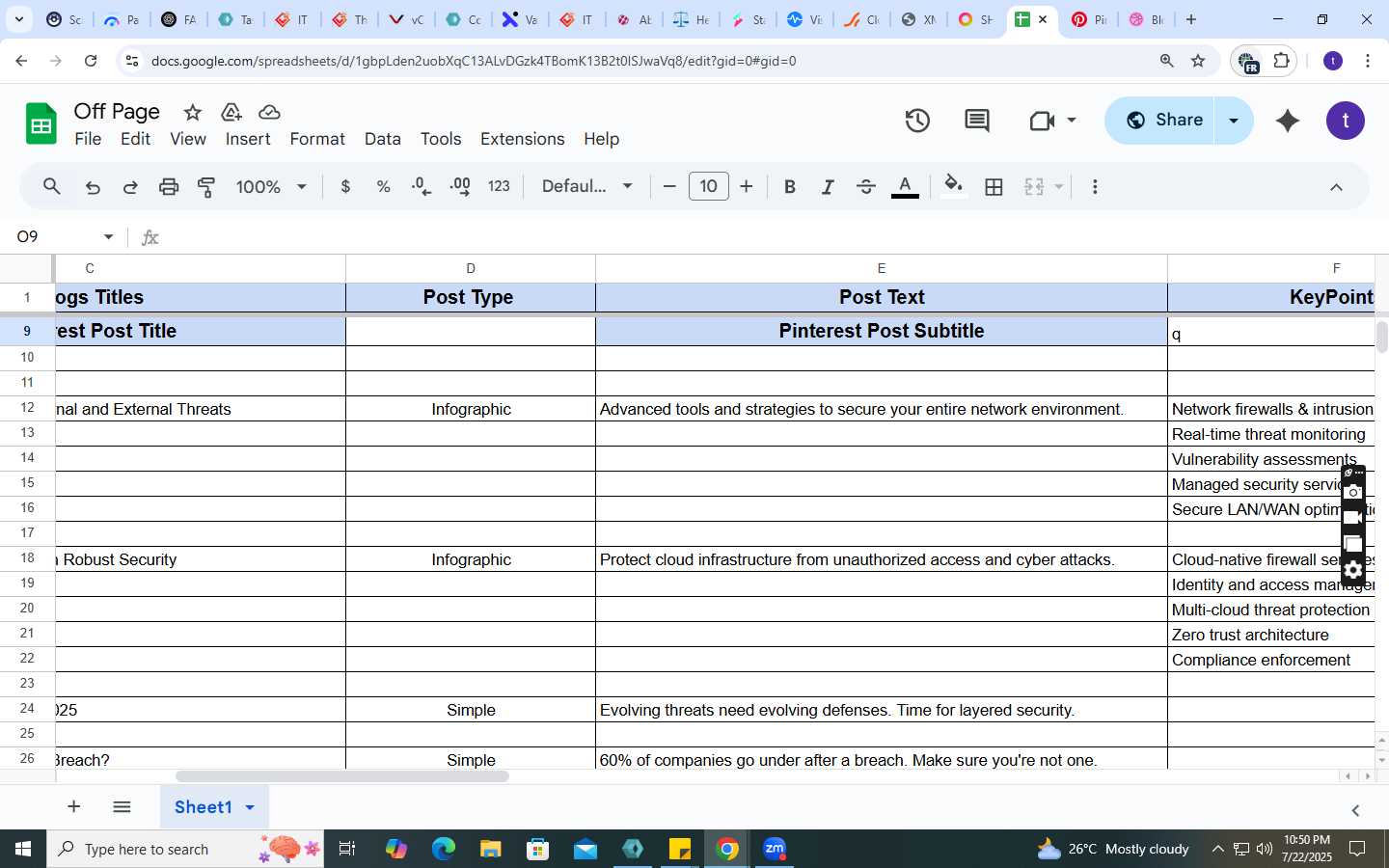Open the Tools menu
The image size is (1389, 868).
tap(441, 139)
